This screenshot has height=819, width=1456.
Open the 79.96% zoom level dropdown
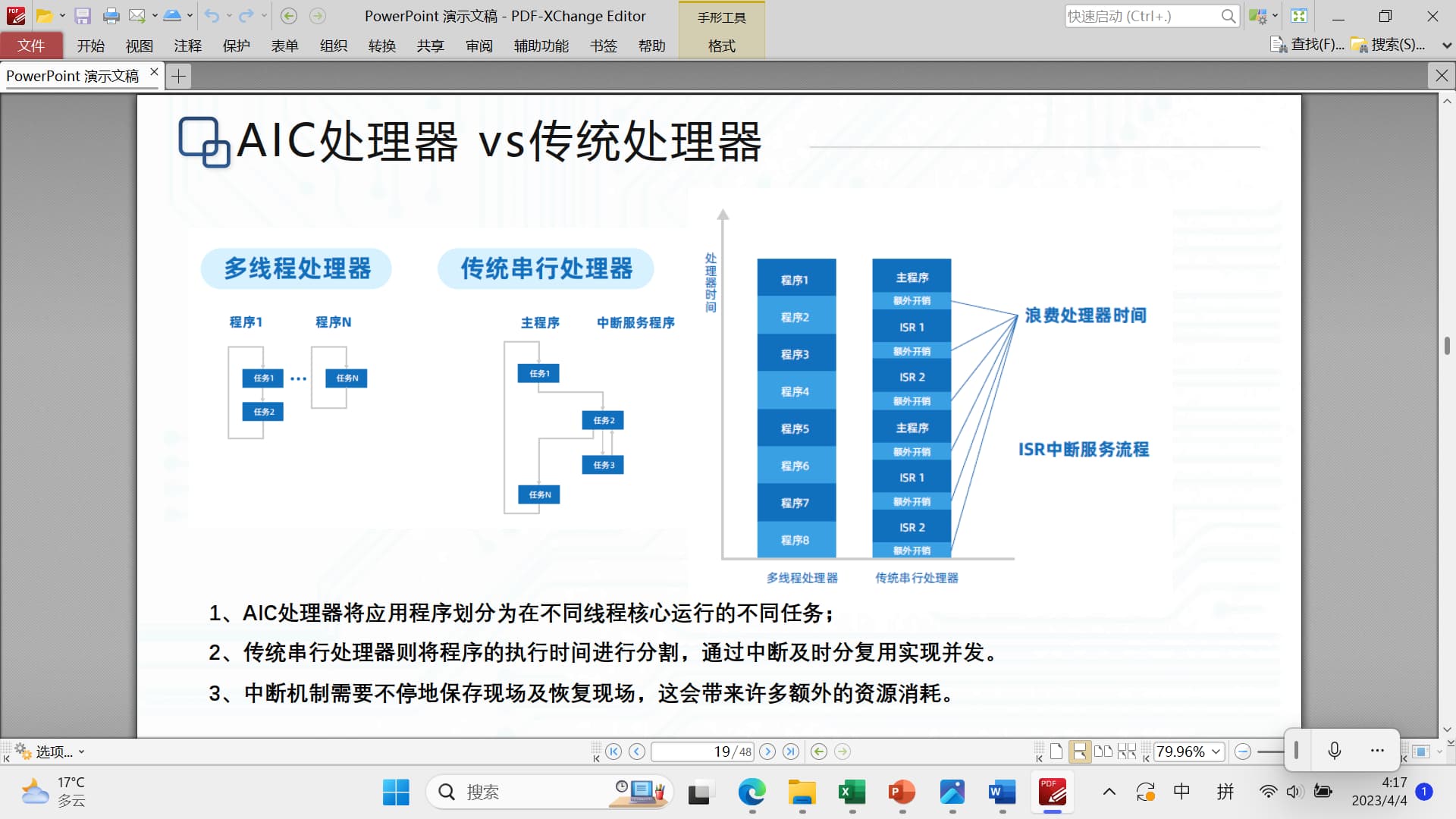[x=1216, y=752]
